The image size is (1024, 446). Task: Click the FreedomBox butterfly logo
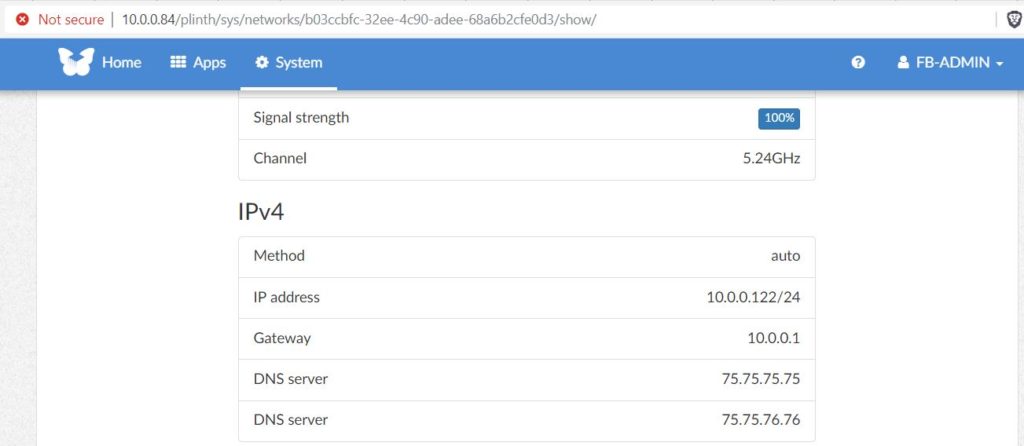coord(76,62)
